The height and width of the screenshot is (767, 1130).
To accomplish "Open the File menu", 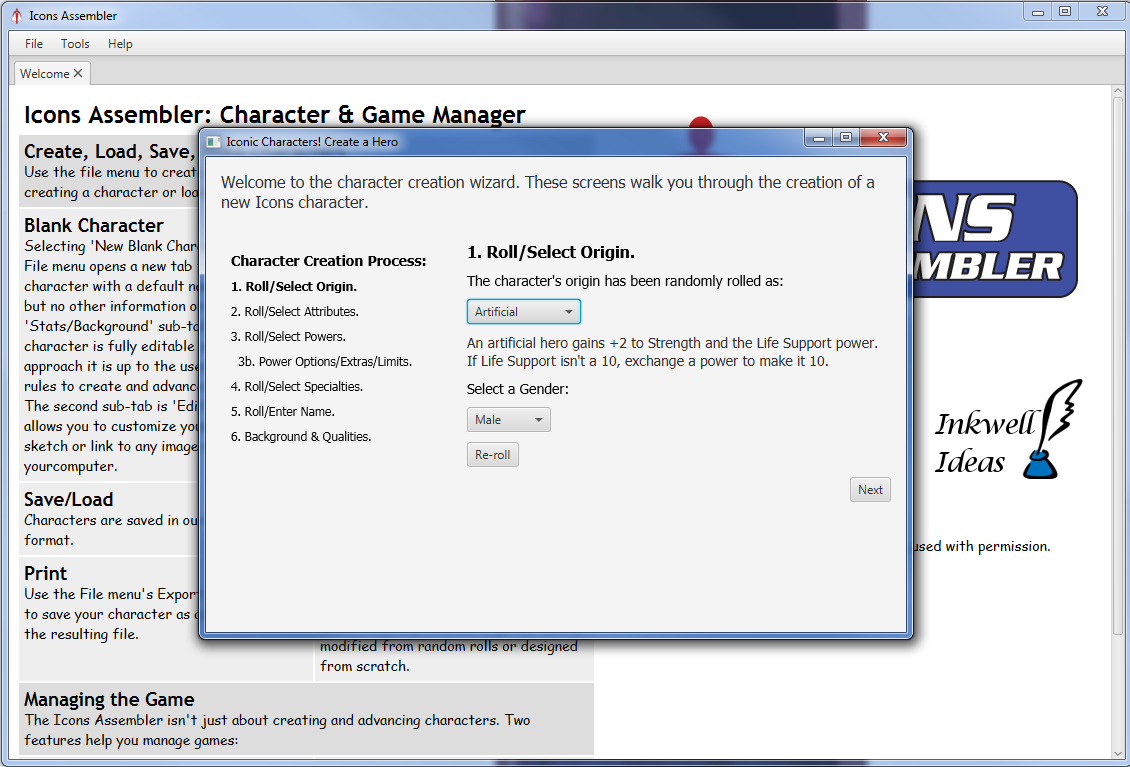I will pos(34,44).
